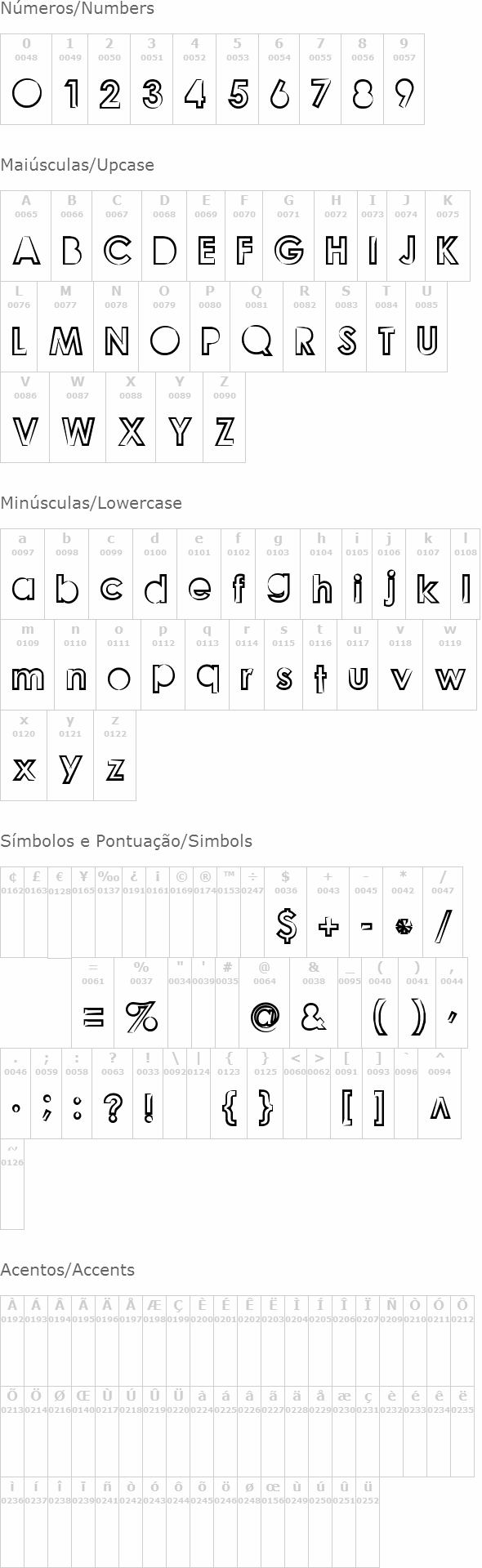
Task: Select the lowercase y glyph cell
Action: point(70,756)
